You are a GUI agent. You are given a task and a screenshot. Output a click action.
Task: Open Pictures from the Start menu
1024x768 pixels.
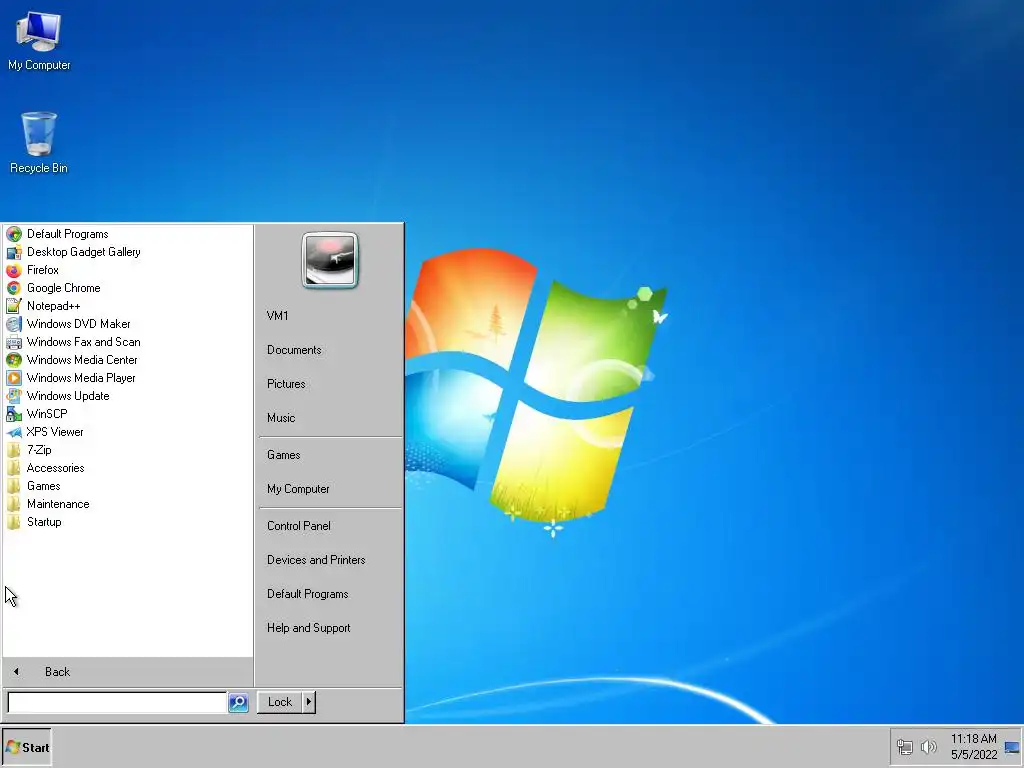(330, 384)
